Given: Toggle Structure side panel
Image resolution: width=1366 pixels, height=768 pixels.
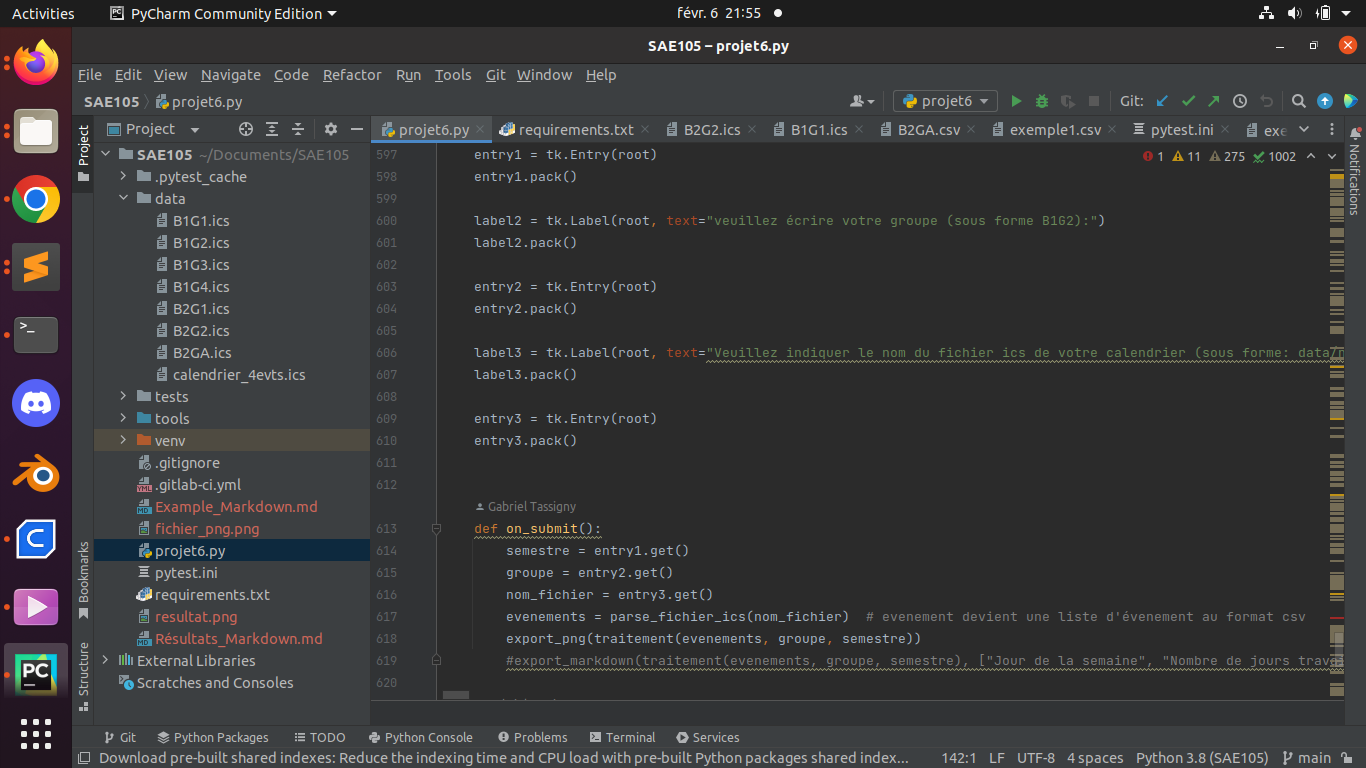Looking at the screenshot, I should (x=84, y=677).
